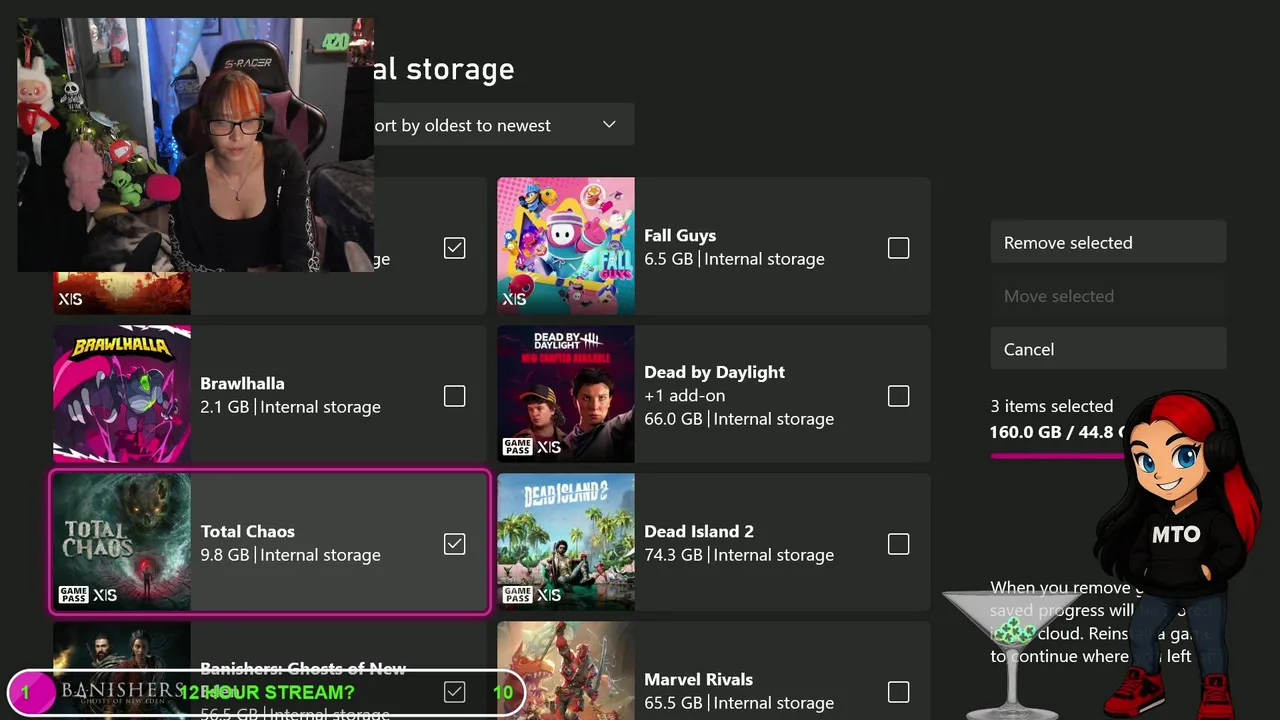Open the Brawlhalla cover thumbnail
1280x720 pixels.
(x=122, y=394)
